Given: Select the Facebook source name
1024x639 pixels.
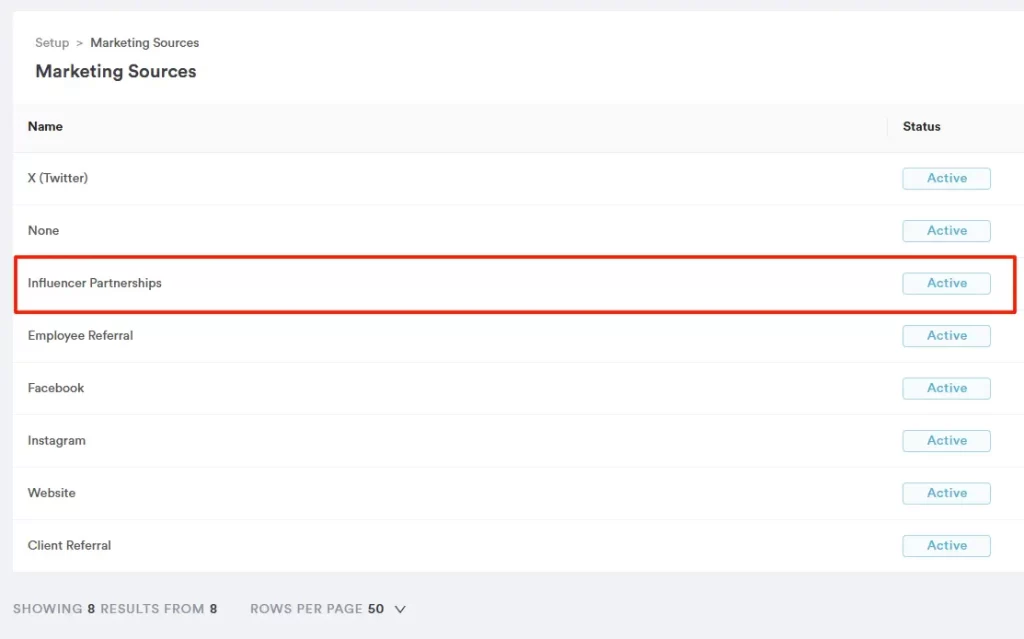Looking at the screenshot, I should click(56, 389).
